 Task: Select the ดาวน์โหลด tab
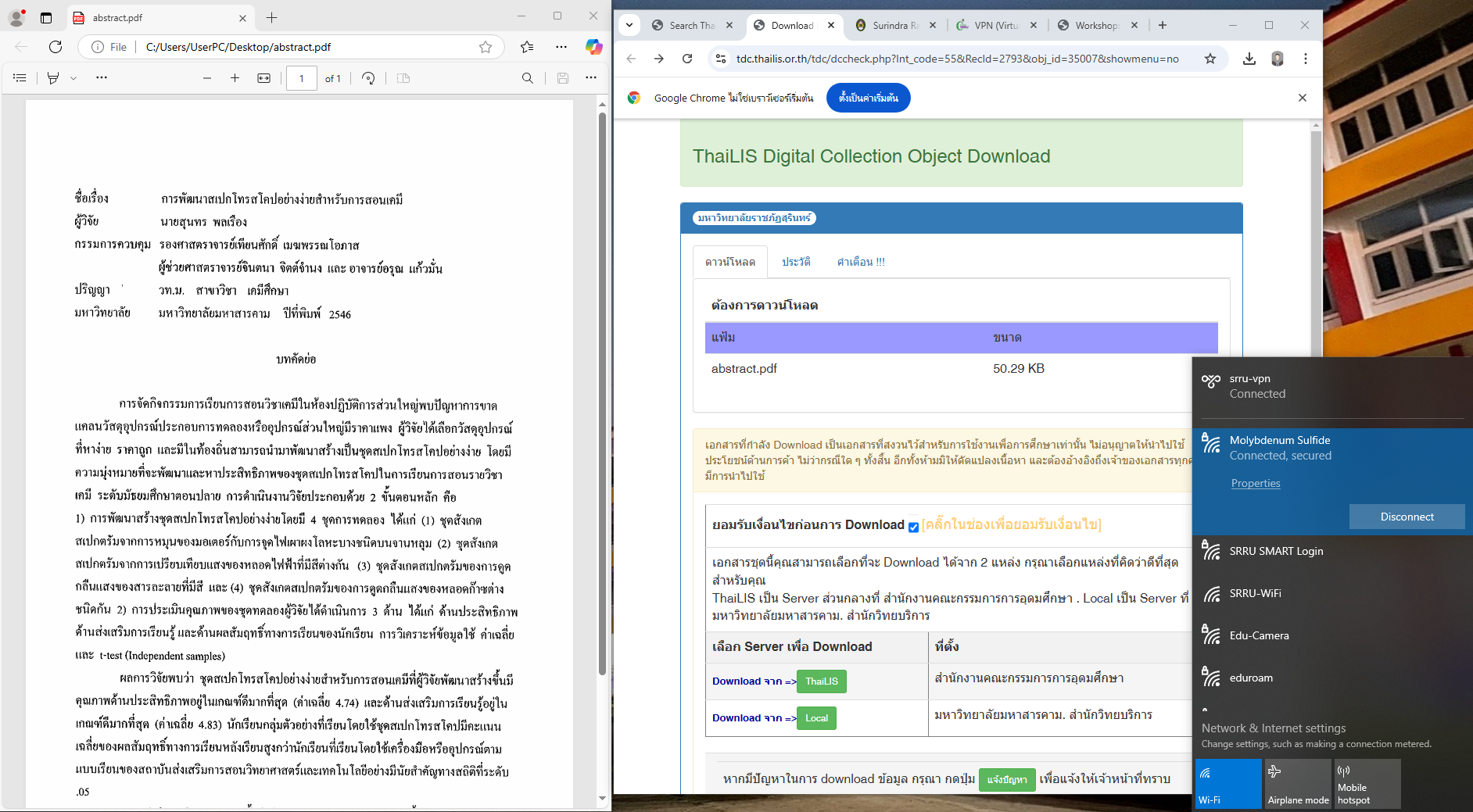point(730,262)
